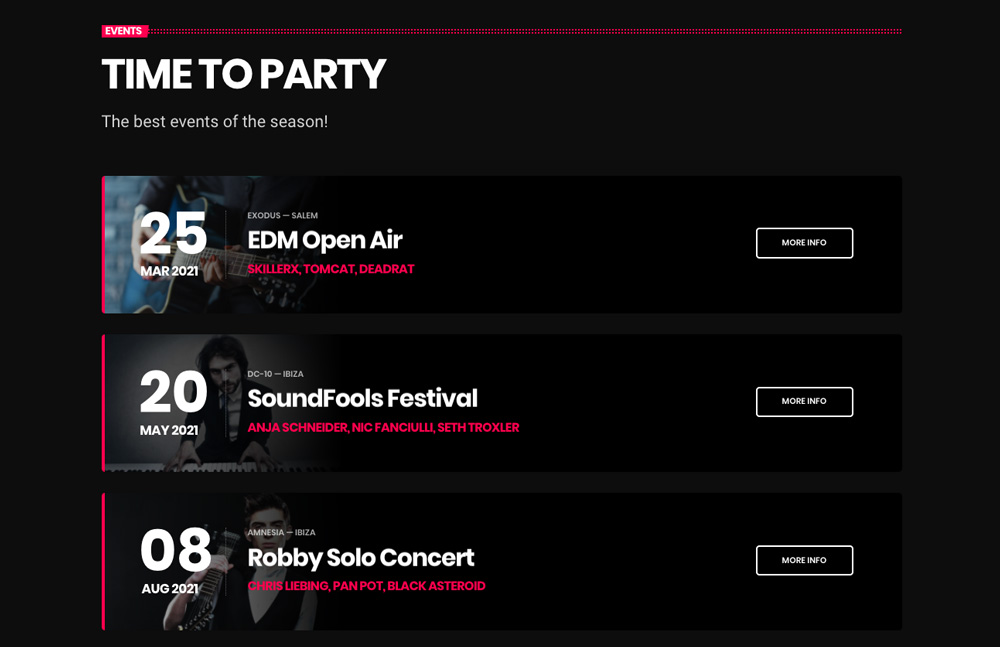
Task: Click the Skillerx, Tomcat, Deadrat lineup
Action: tap(331, 269)
